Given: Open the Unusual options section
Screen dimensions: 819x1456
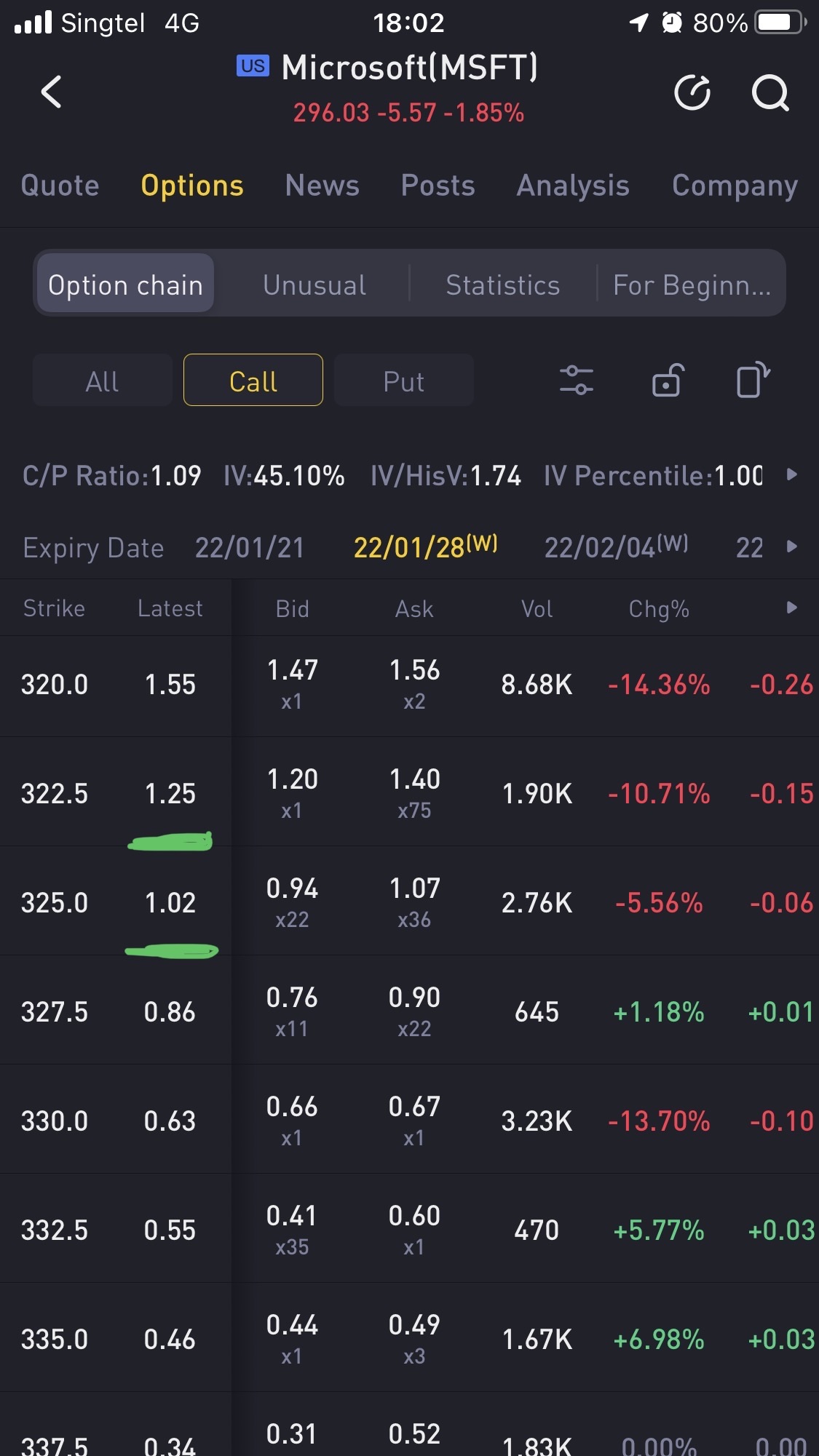Looking at the screenshot, I should click(314, 285).
